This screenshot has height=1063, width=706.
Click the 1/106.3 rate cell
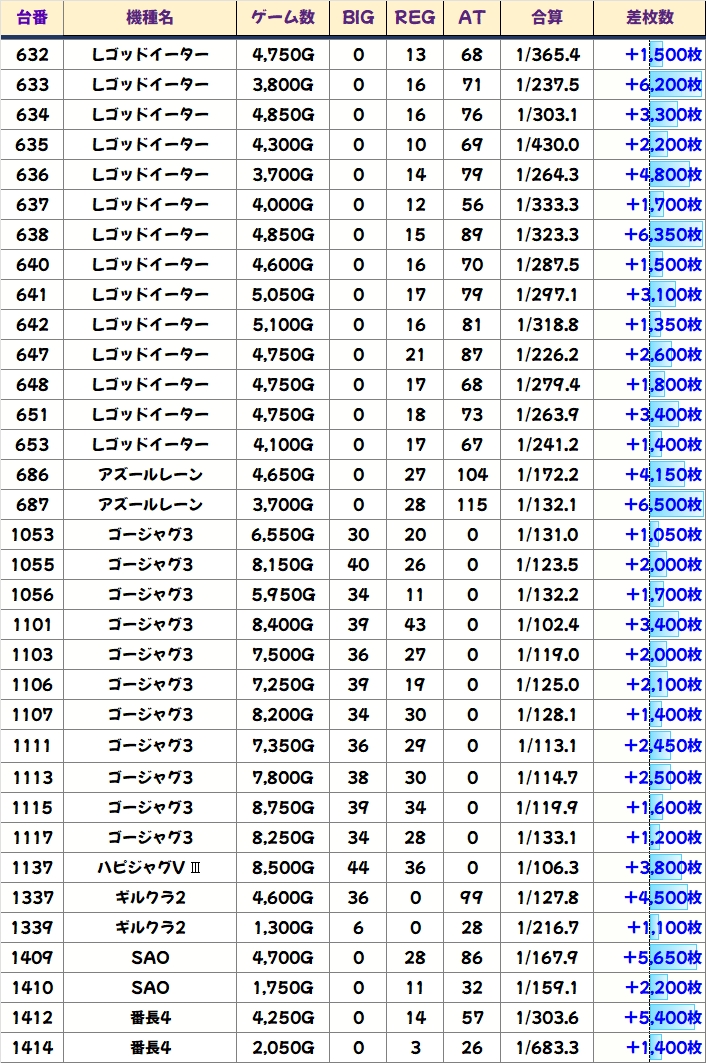coord(547,868)
